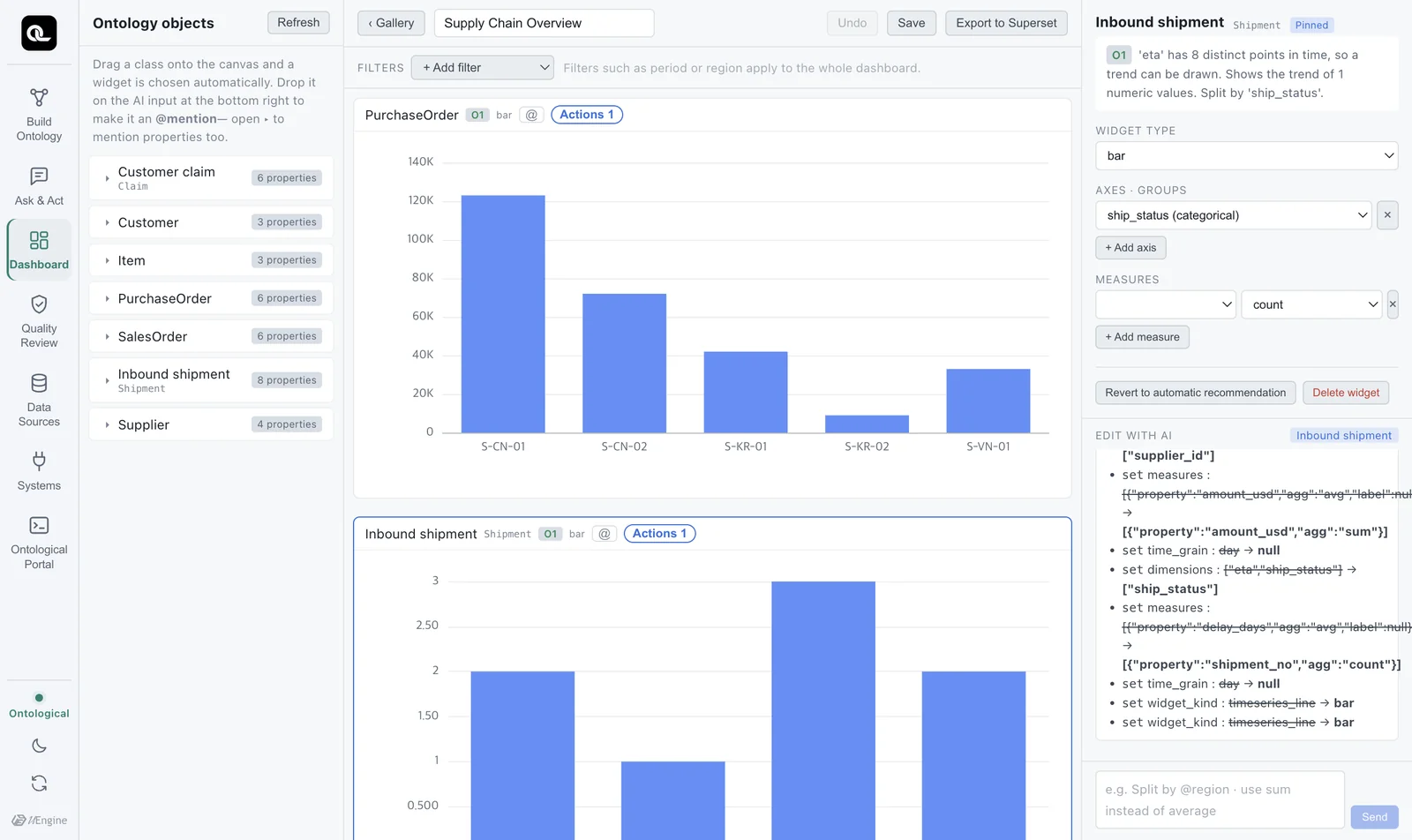Open the empty measure property dropdown
Image resolution: width=1412 pixels, height=840 pixels.
pos(1166,304)
